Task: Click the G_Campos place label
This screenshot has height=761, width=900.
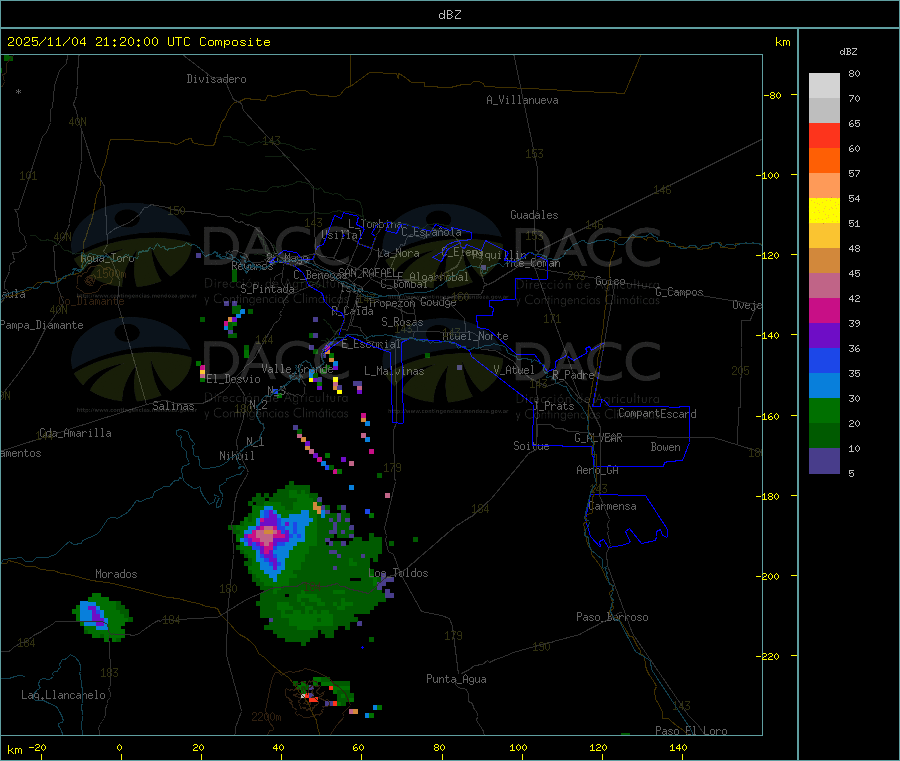Action: click(680, 292)
